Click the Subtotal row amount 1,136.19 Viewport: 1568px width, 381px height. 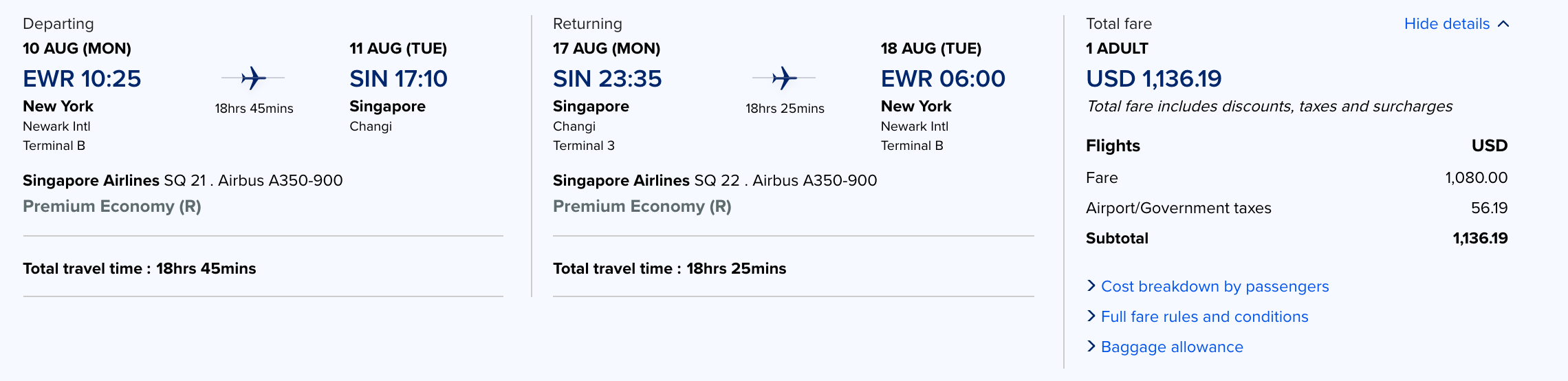pyautogui.click(x=1480, y=239)
